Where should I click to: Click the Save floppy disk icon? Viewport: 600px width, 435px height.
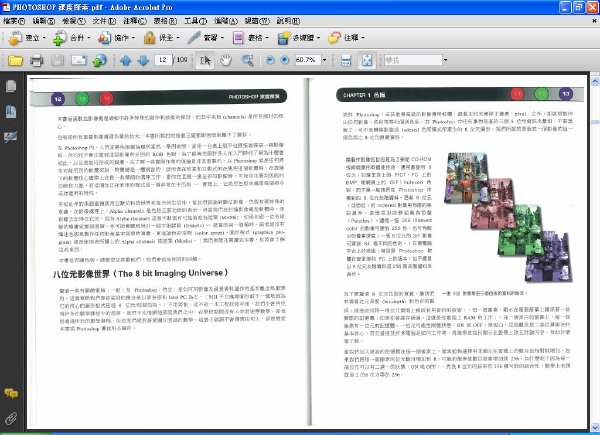pyautogui.click(x=58, y=60)
